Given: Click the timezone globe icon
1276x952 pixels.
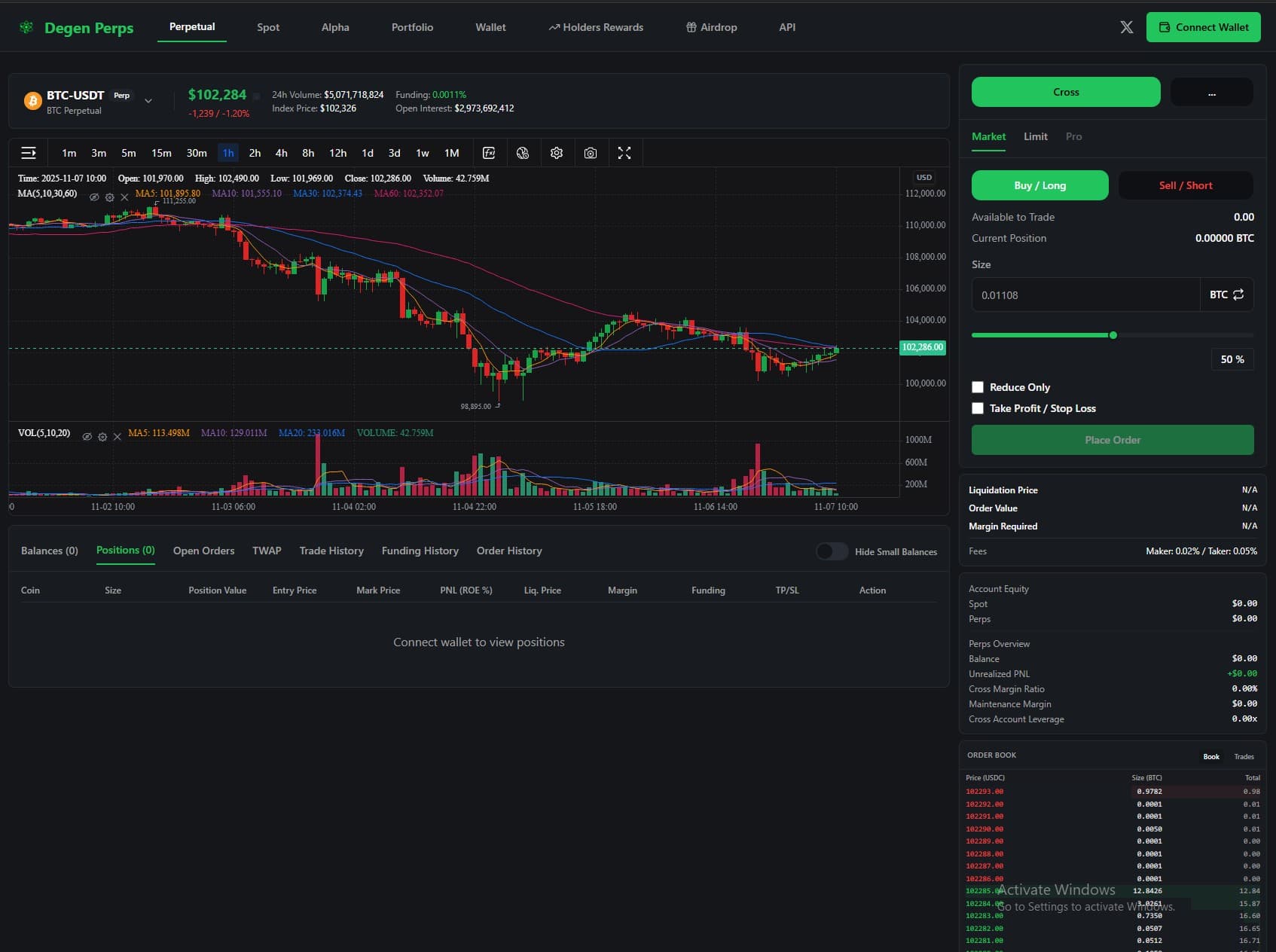Looking at the screenshot, I should click(523, 153).
